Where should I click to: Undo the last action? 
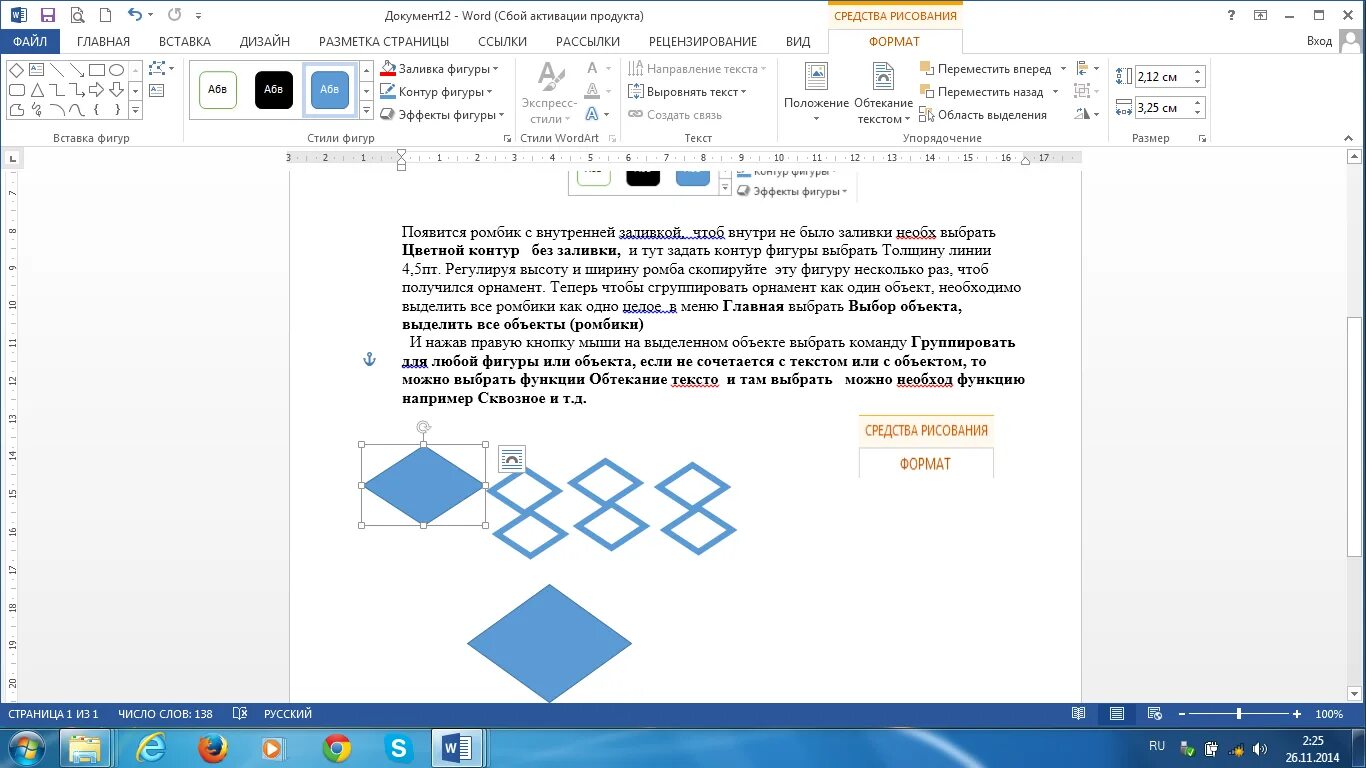pyautogui.click(x=135, y=15)
